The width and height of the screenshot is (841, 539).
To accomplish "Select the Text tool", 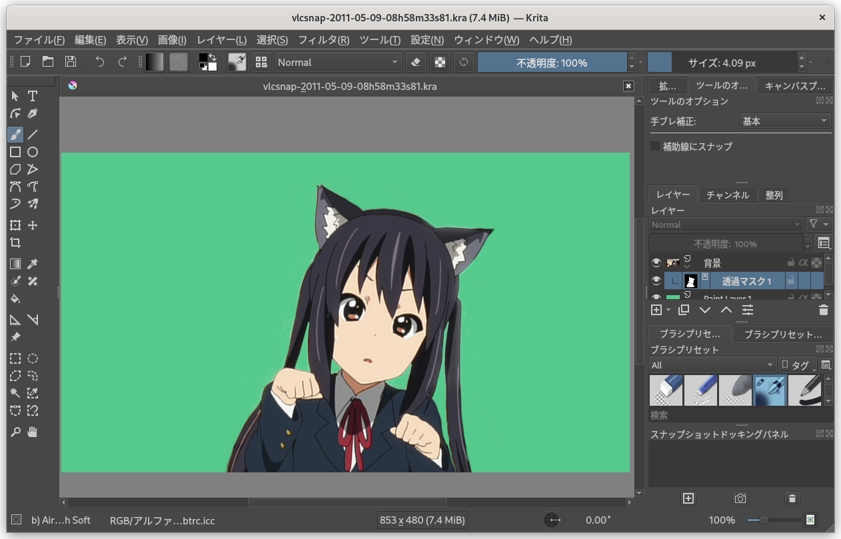I will pos(33,96).
